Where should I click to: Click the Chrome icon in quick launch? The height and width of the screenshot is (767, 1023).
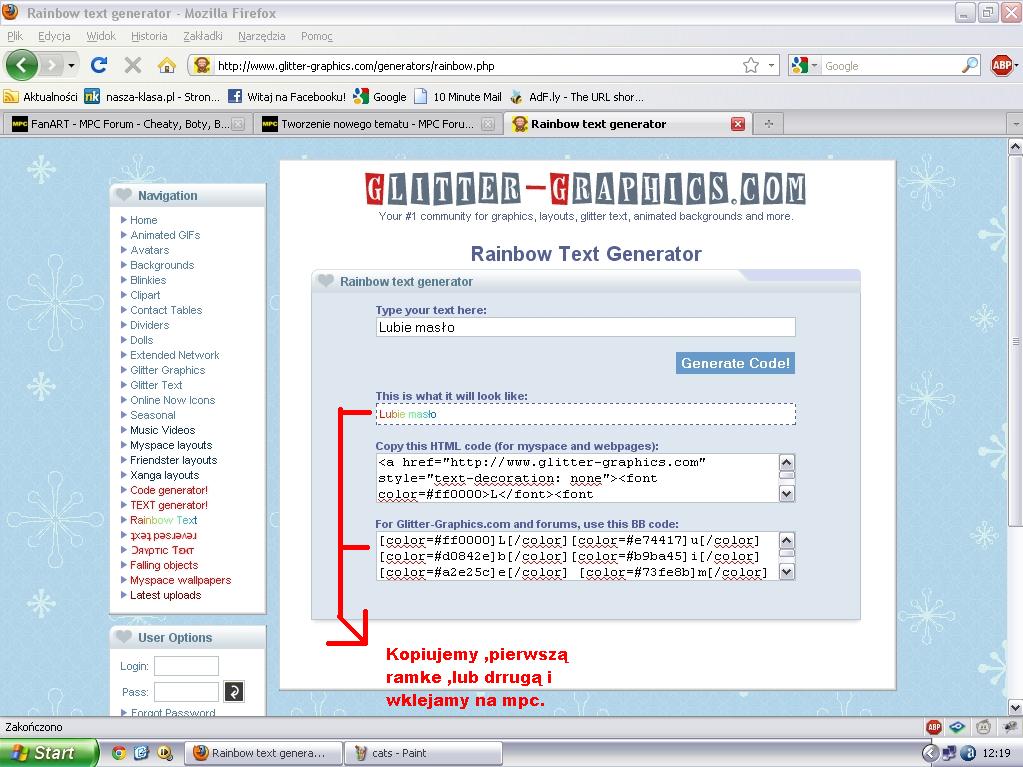(119, 753)
